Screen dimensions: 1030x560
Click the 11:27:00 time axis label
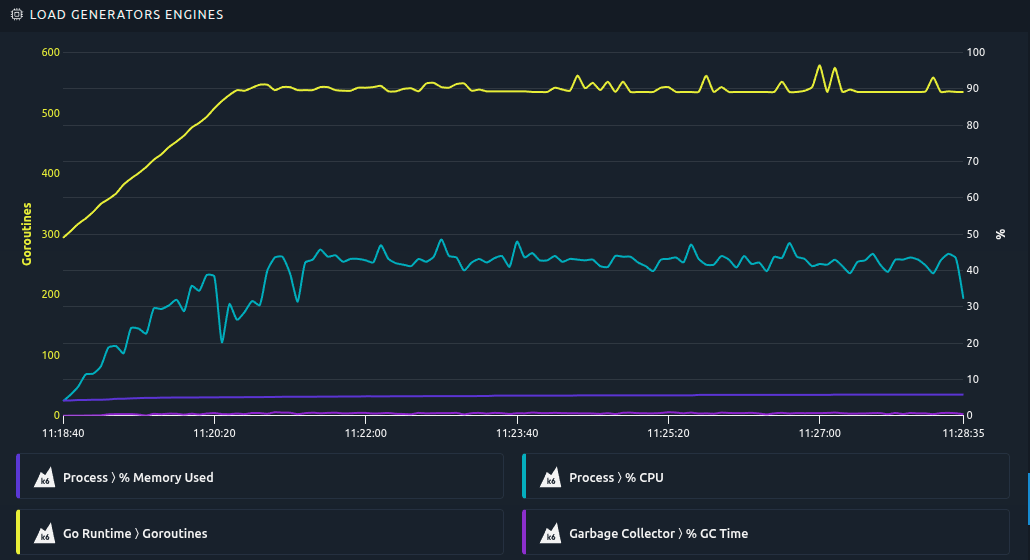[x=819, y=433]
